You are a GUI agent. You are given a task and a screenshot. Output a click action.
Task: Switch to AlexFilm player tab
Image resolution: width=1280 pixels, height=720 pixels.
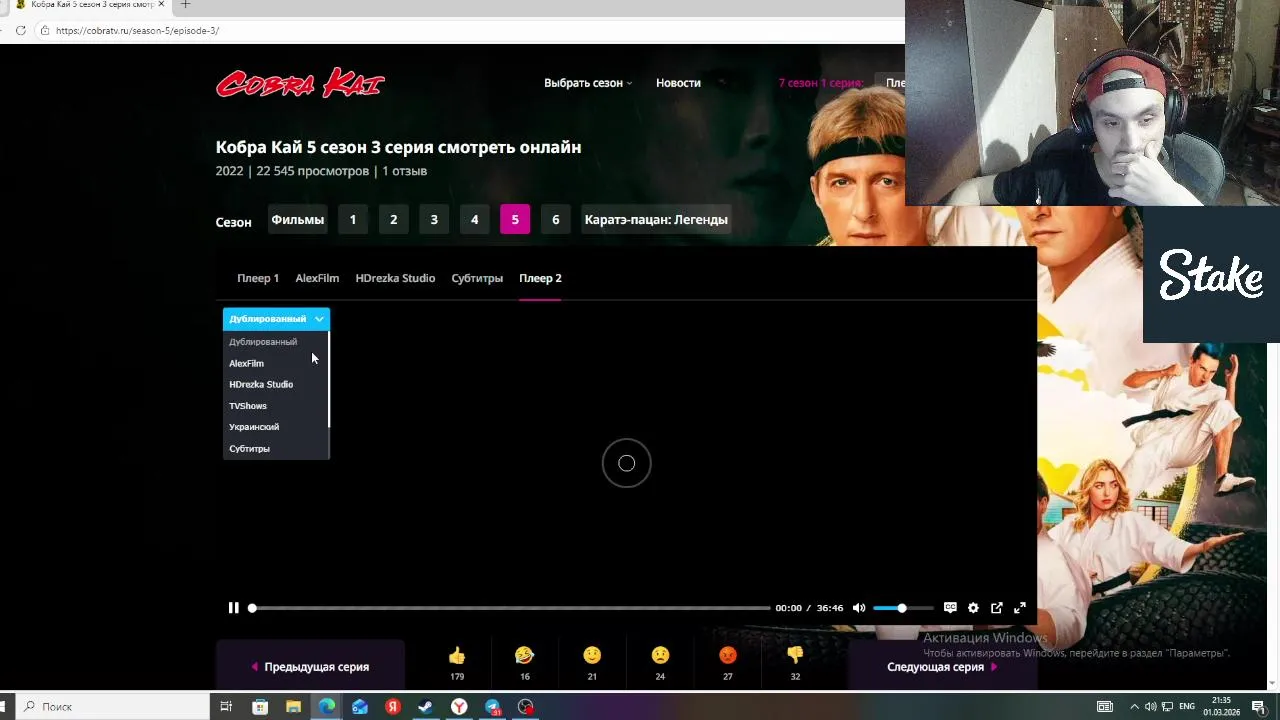(317, 278)
